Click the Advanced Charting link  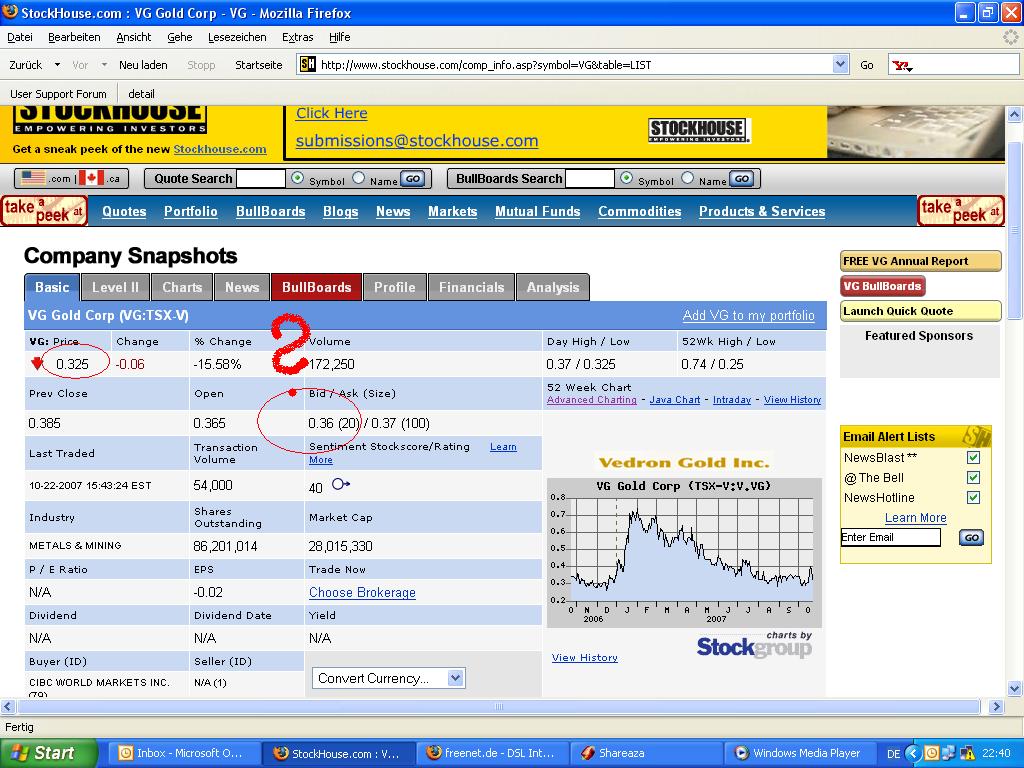[x=592, y=400]
